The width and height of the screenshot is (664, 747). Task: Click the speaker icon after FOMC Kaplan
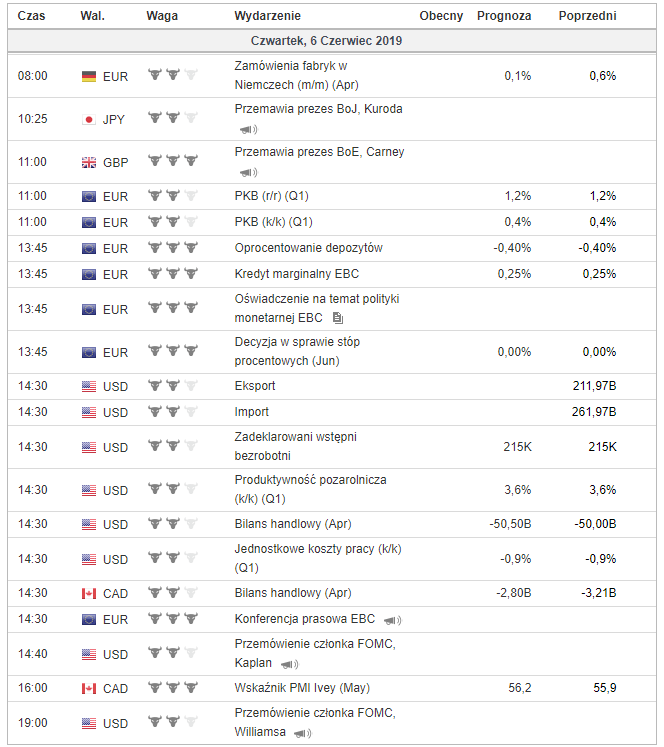pos(289,663)
